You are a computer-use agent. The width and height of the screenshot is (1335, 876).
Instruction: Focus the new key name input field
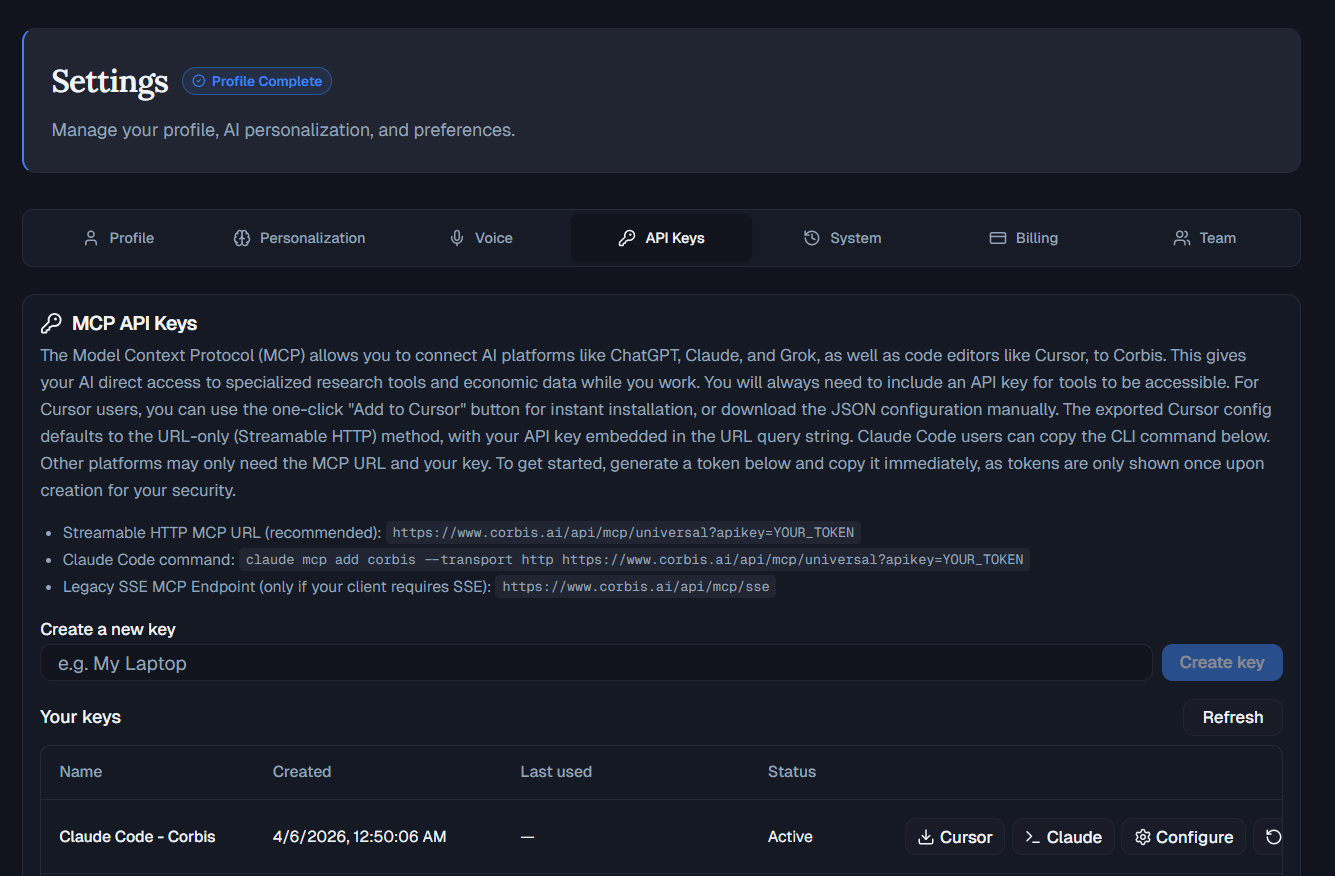(x=596, y=663)
